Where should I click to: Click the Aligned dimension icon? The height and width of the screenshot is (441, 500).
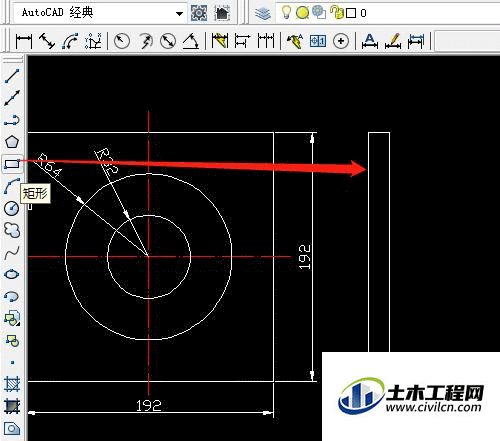click(x=47, y=41)
